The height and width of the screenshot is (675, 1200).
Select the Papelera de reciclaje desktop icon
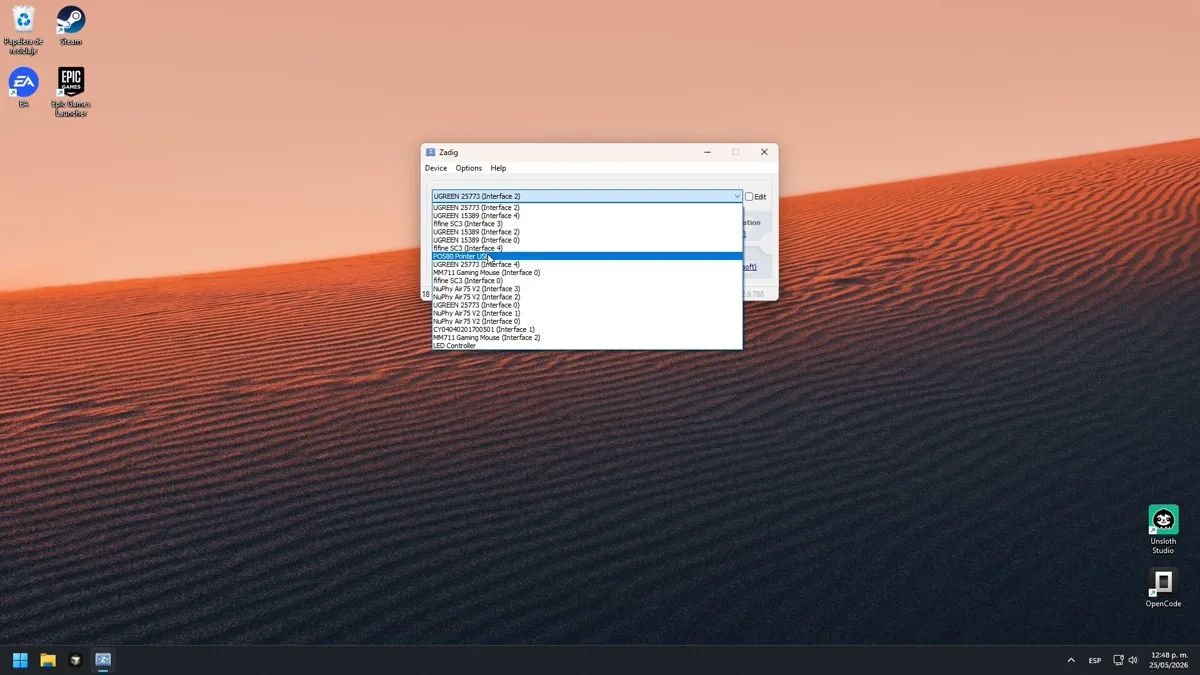coord(23,29)
